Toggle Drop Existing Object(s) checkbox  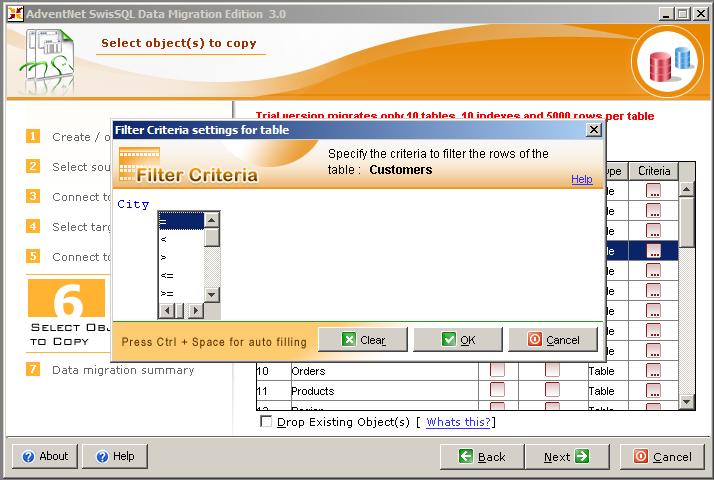[x=265, y=421]
